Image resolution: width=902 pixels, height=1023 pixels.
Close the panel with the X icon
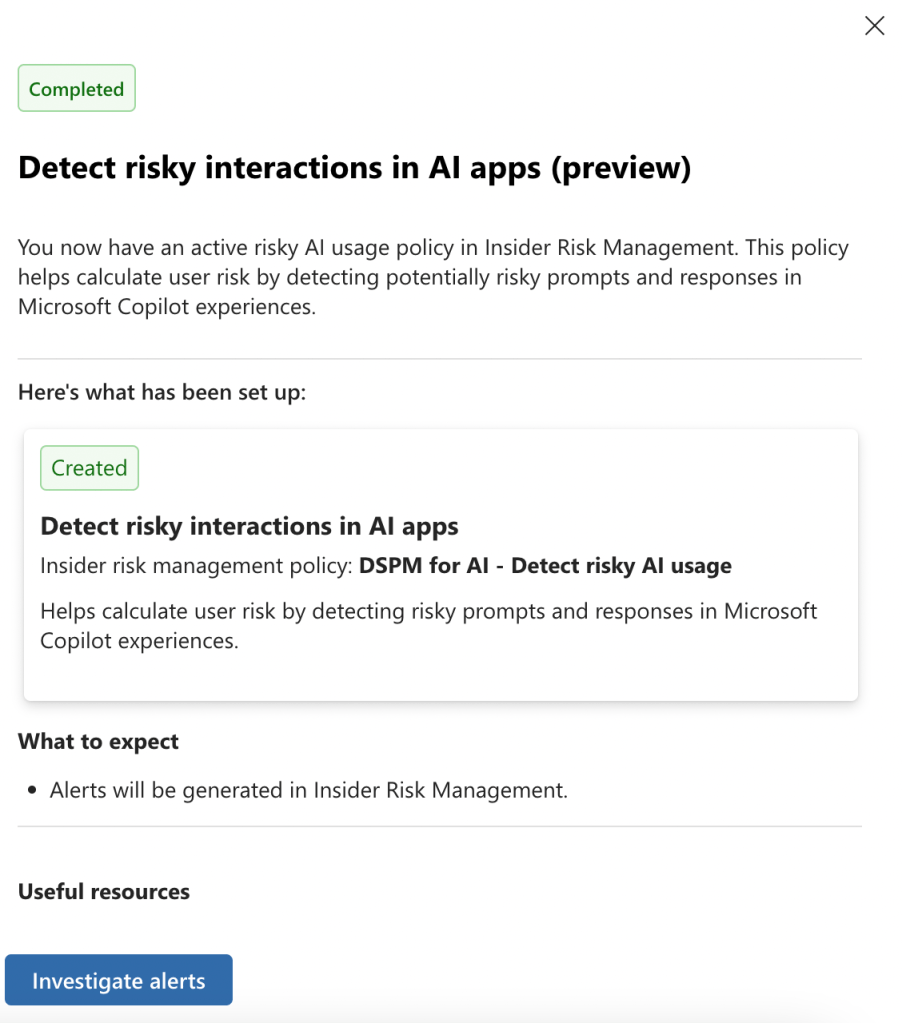tap(874, 27)
